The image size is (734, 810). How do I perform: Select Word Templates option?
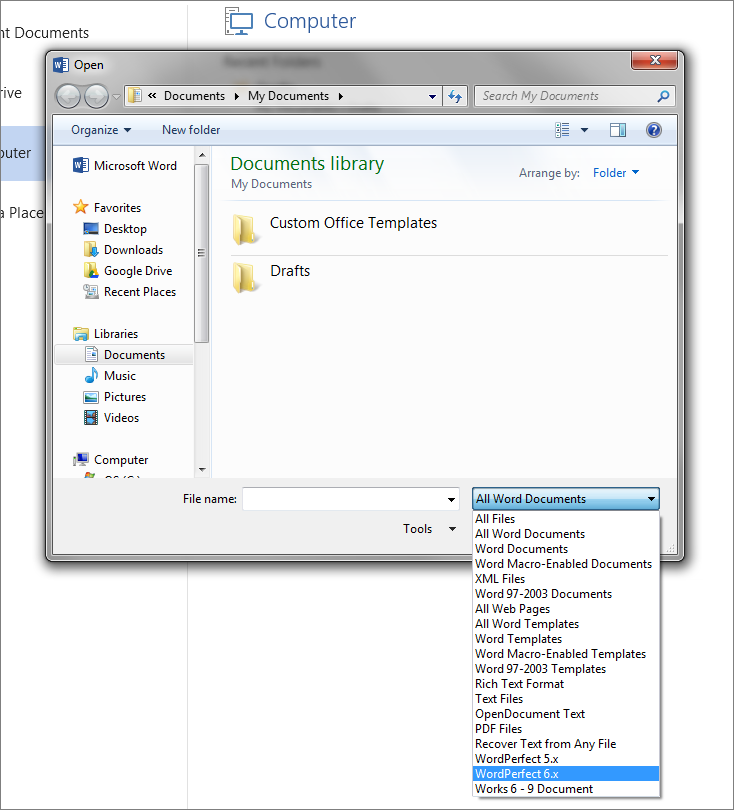click(566, 639)
